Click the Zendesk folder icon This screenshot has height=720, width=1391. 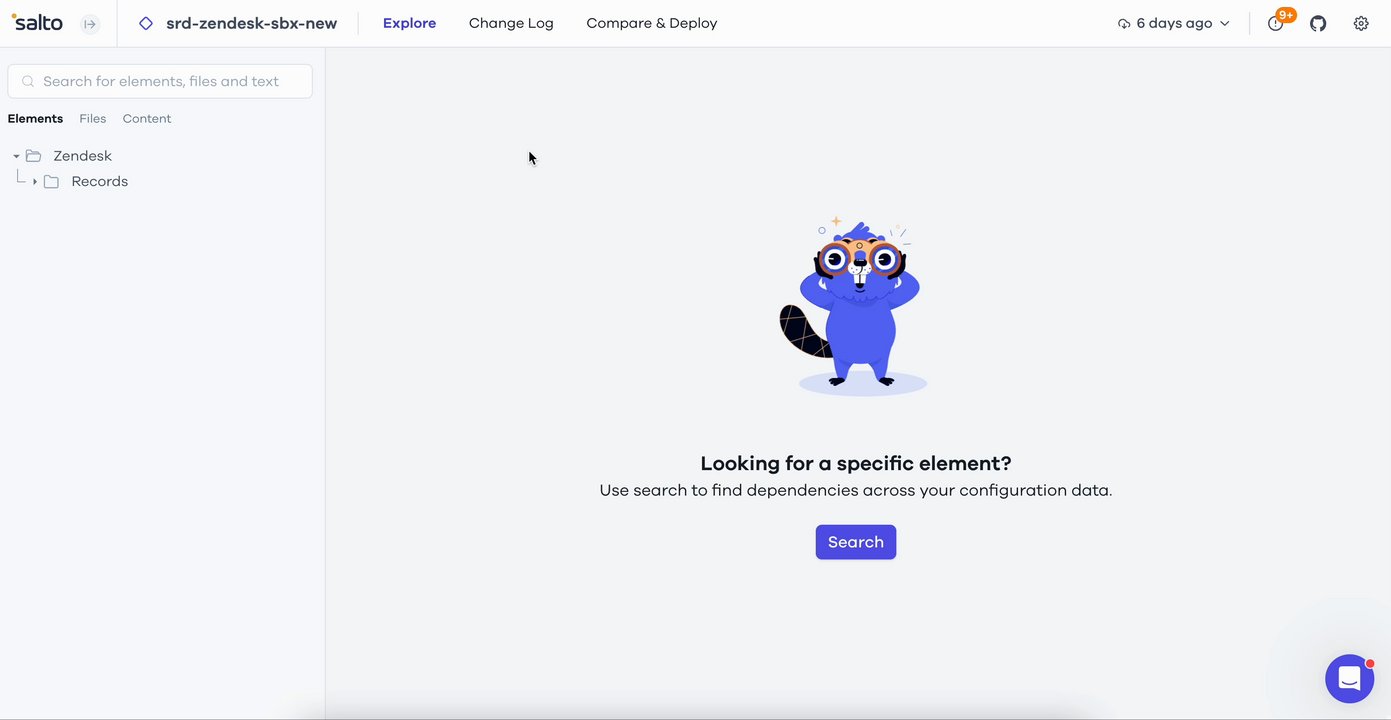click(x=33, y=156)
